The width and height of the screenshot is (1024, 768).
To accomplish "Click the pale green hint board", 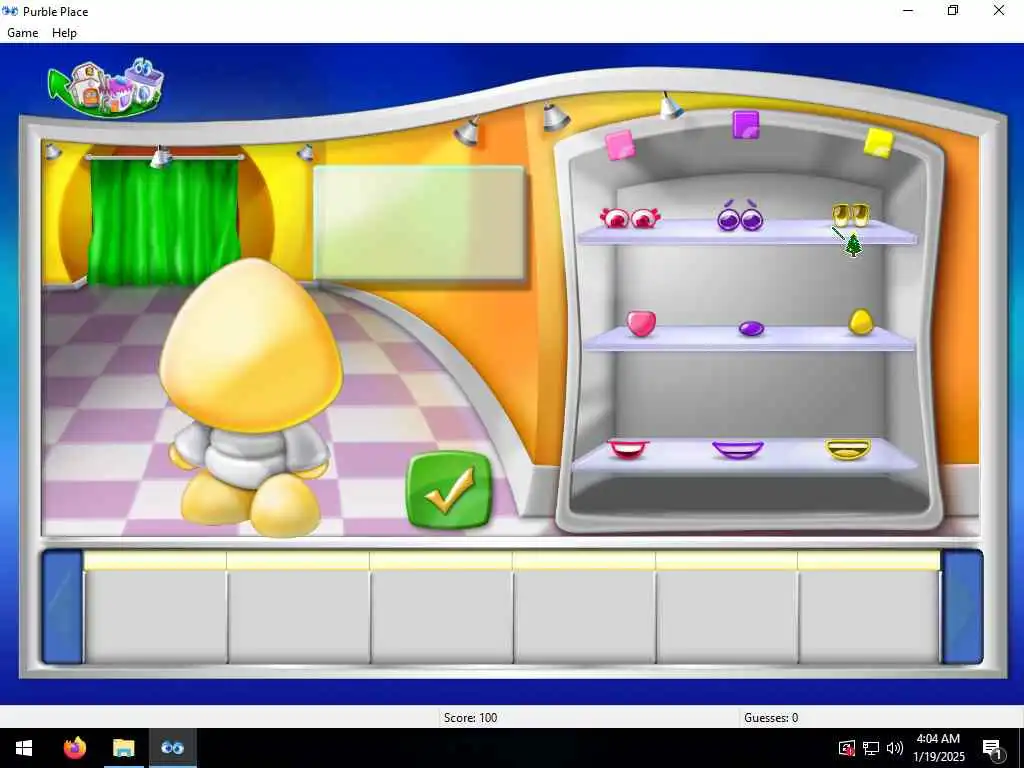I will tap(419, 223).
